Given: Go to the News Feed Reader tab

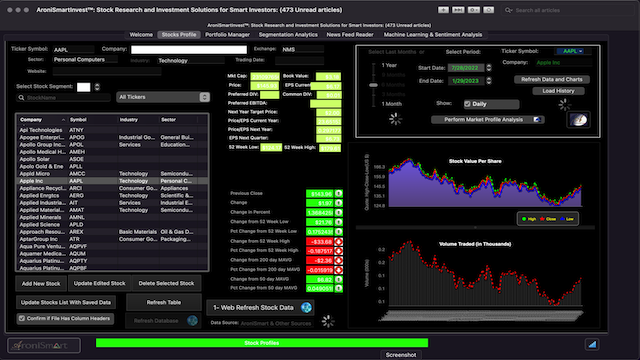Looking at the screenshot, I should pos(350,35).
